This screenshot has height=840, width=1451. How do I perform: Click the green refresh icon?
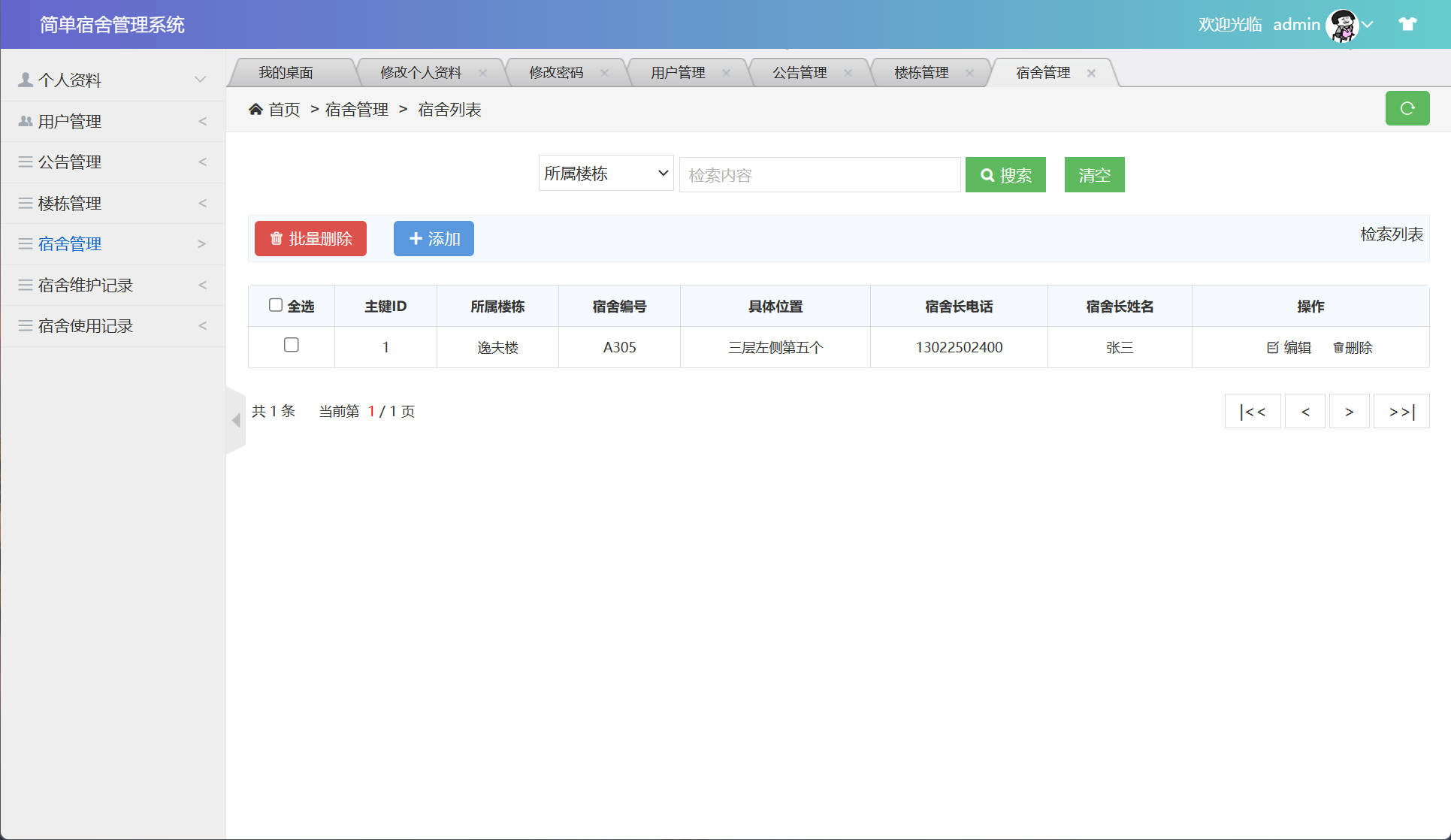[x=1407, y=108]
